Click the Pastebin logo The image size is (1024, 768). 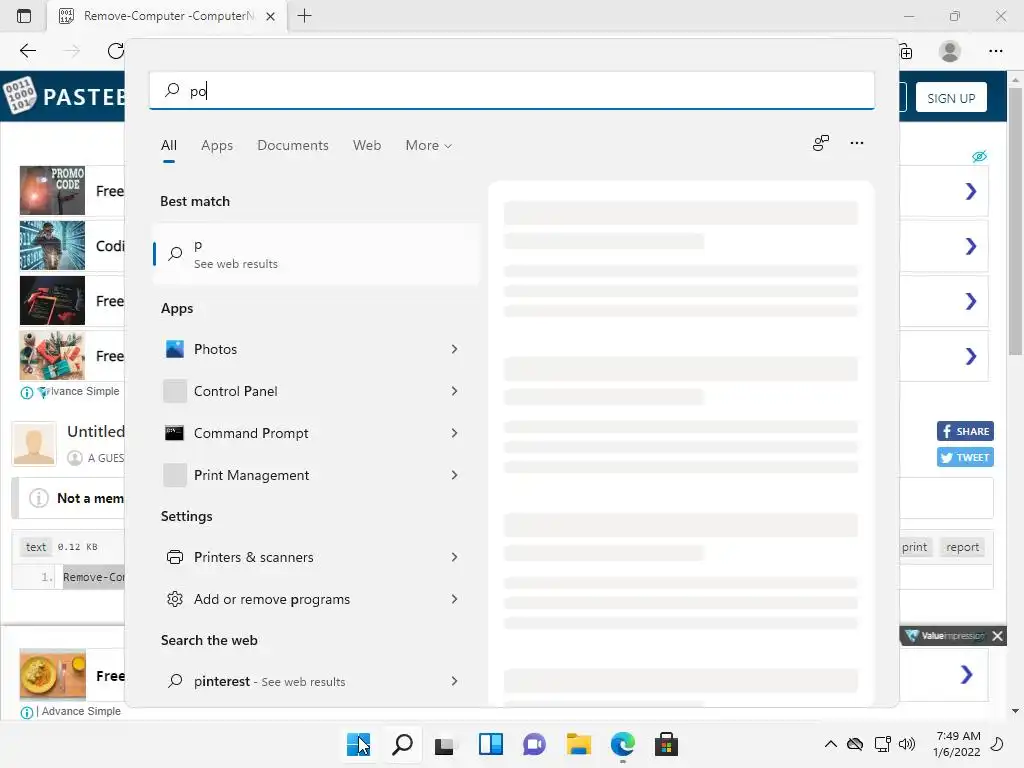(x=64, y=97)
